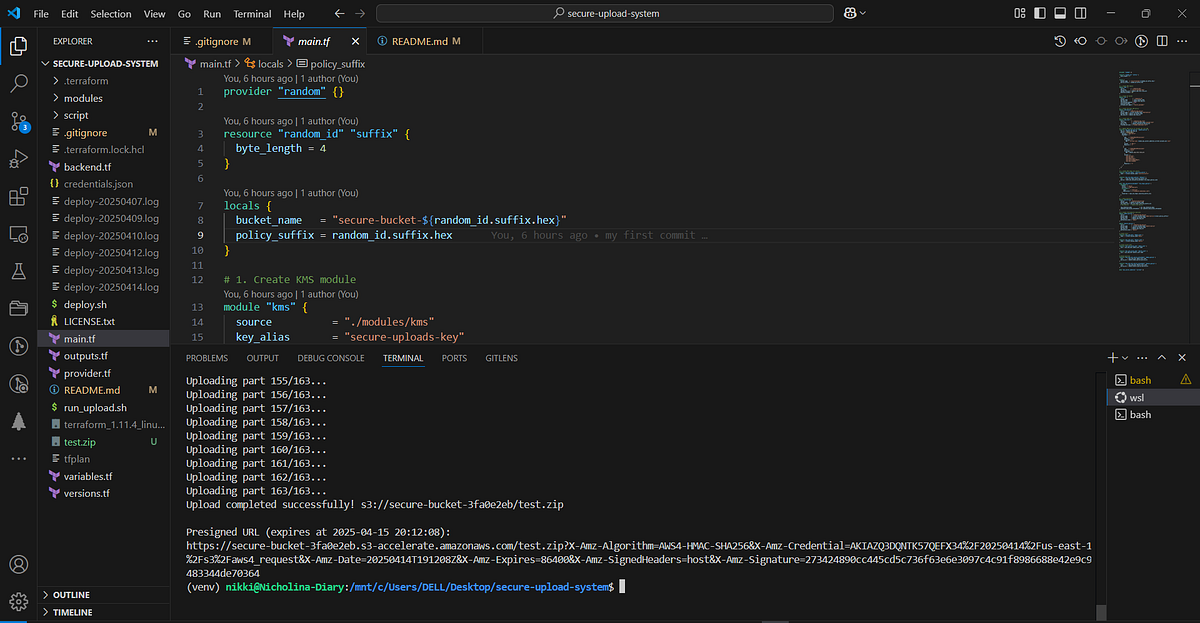Viewport: 1200px width, 623px height.
Task: Open the Search view in activity bar
Action: [x=18, y=83]
